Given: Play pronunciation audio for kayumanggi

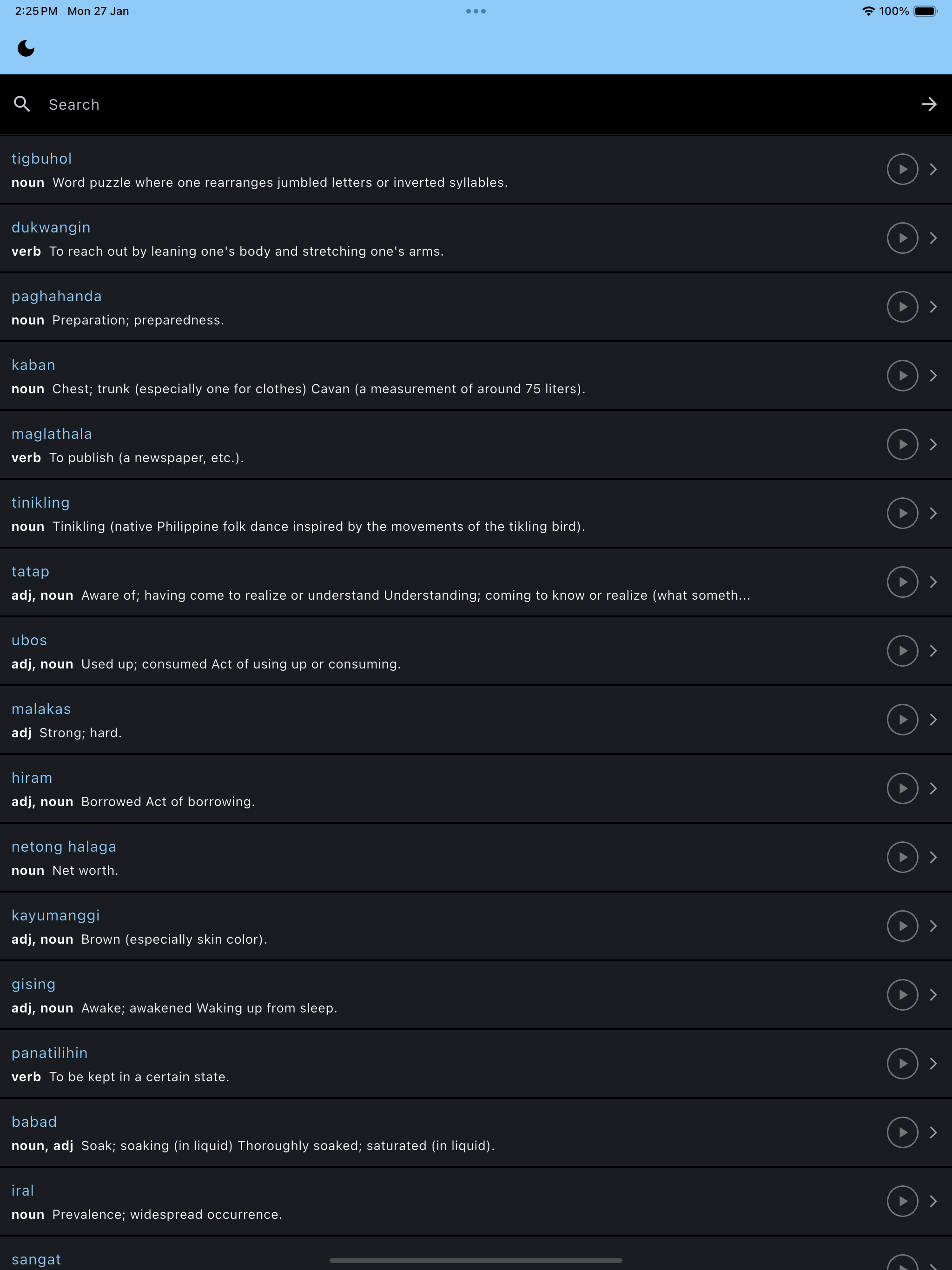Looking at the screenshot, I should (x=902, y=926).
